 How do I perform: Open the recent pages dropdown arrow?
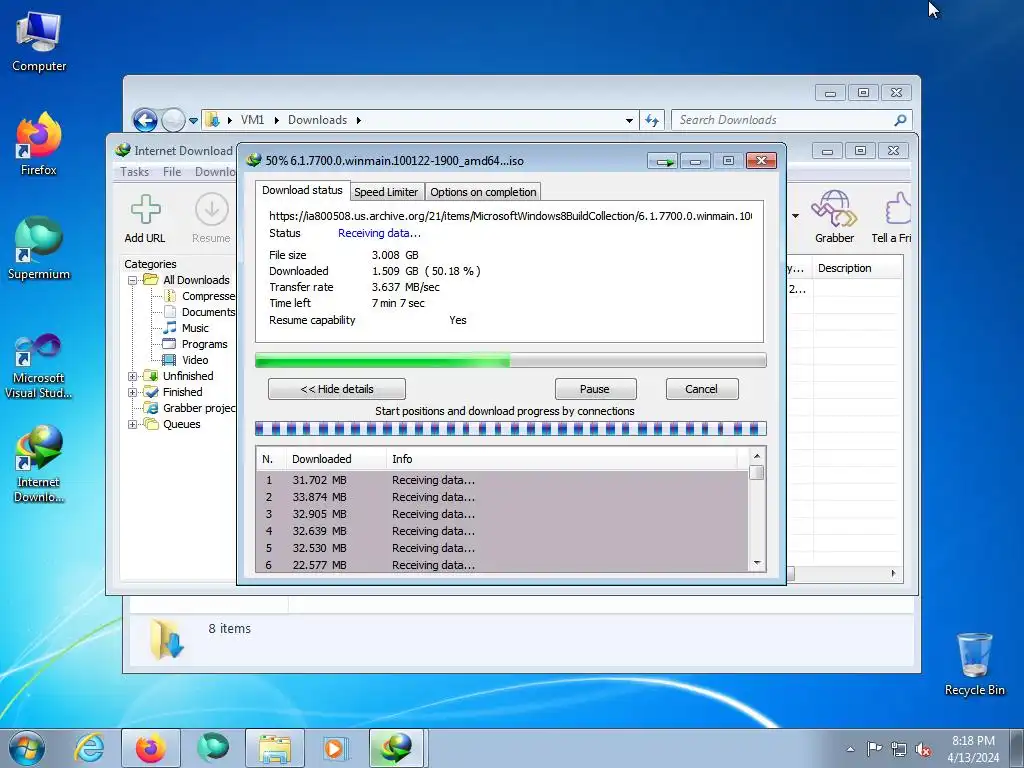(193, 120)
